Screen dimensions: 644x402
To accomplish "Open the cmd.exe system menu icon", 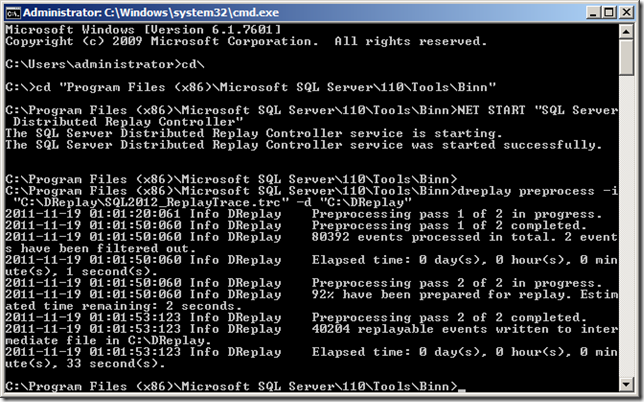I will click(13, 13).
